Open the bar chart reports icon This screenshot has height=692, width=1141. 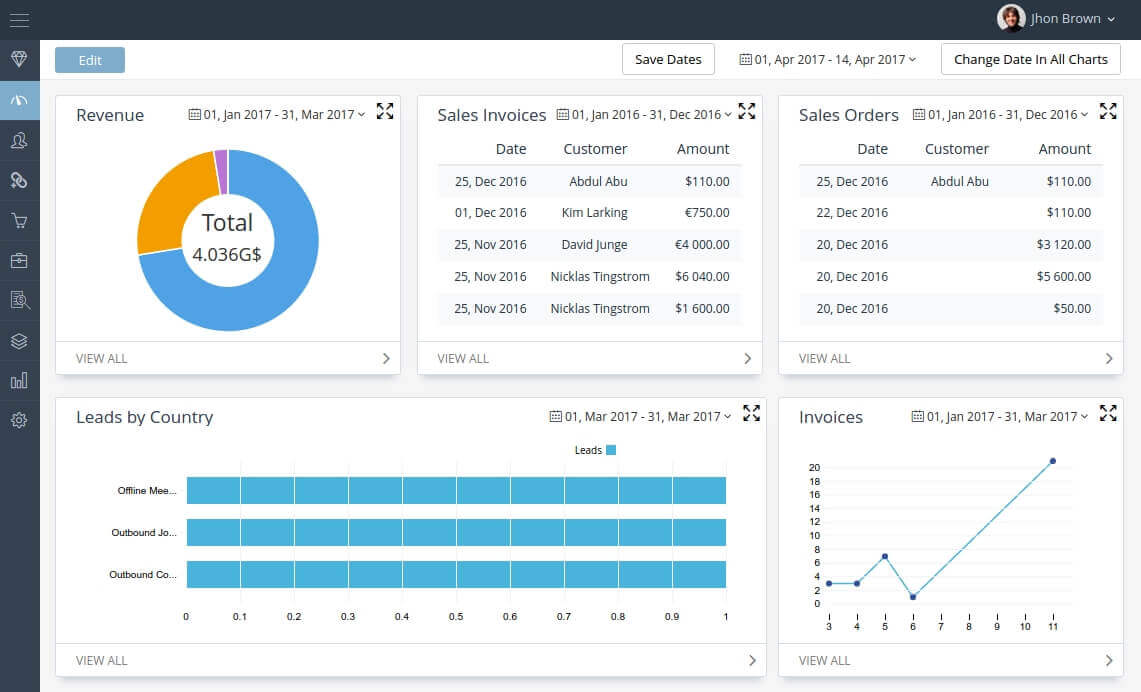coord(19,380)
